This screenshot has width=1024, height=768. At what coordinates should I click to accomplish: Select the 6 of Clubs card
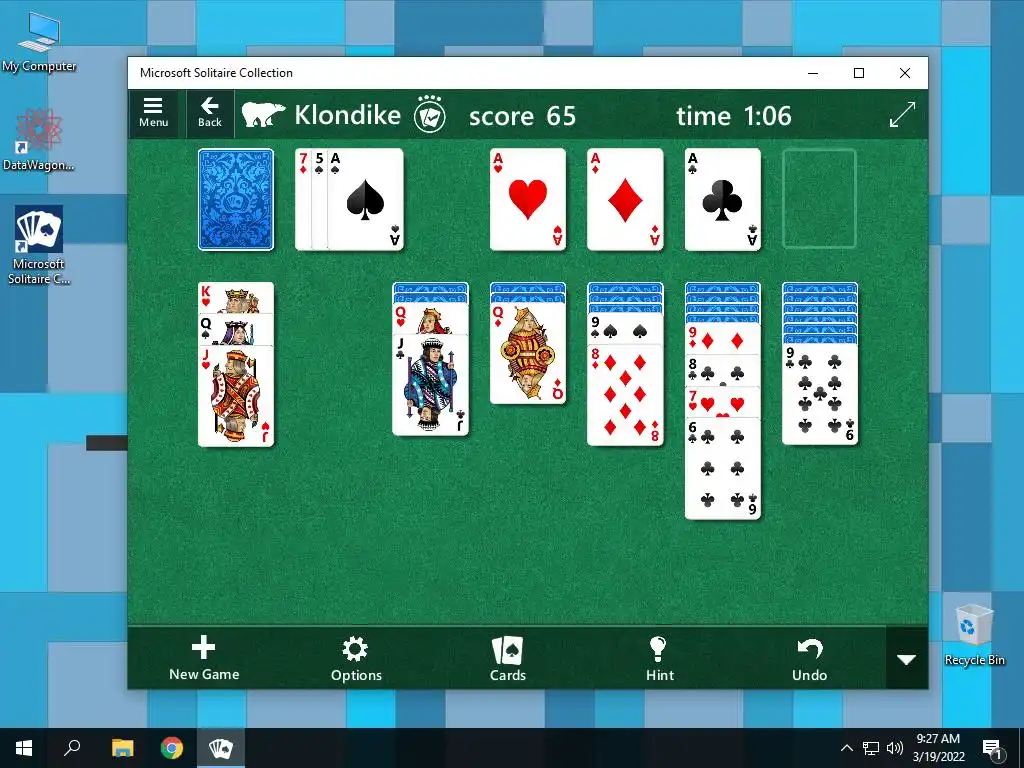pos(722,469)
